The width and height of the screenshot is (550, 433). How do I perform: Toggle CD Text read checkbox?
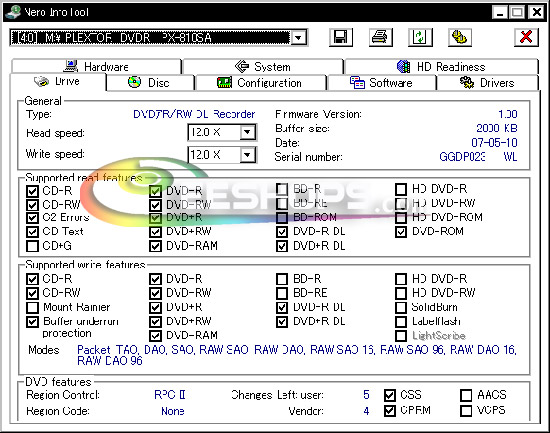(x=32, y=232)
